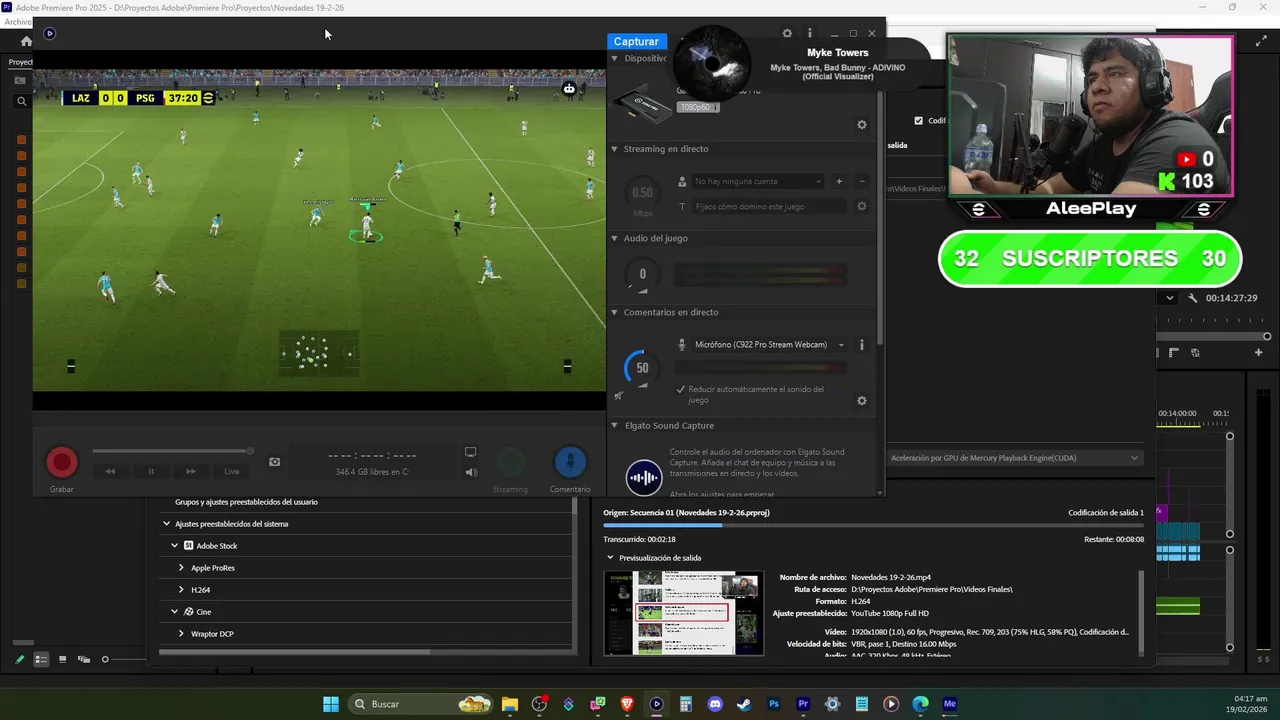Open the Windows Start menu

pos(331,704)
